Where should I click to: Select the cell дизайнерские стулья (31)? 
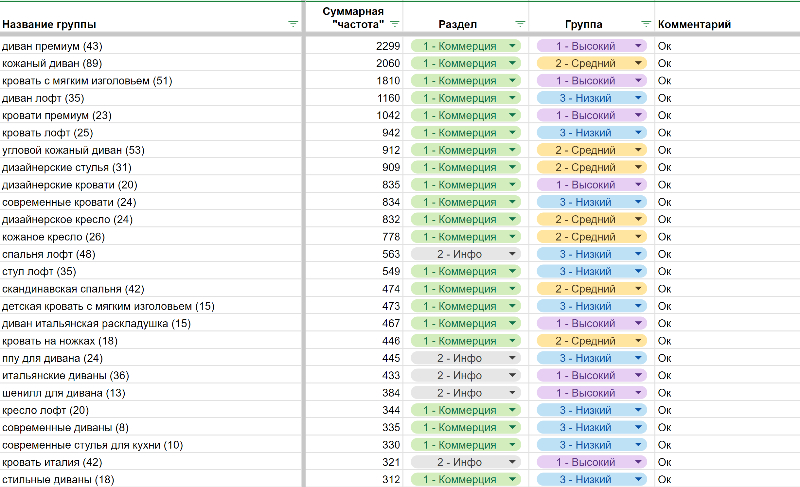(x=150, y=167)
